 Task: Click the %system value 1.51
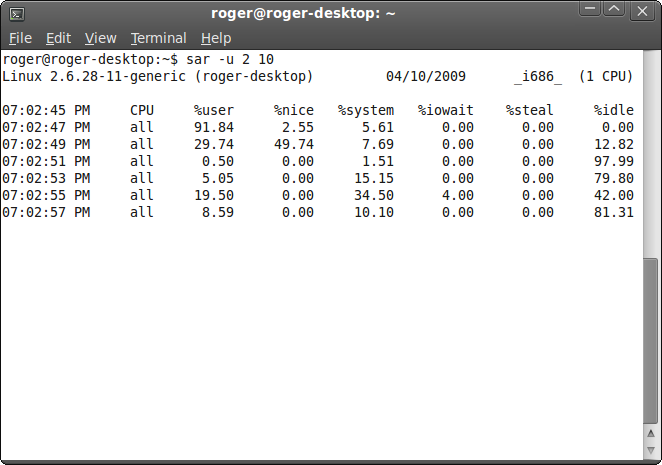pyautogui.click(x=378, y=161)
